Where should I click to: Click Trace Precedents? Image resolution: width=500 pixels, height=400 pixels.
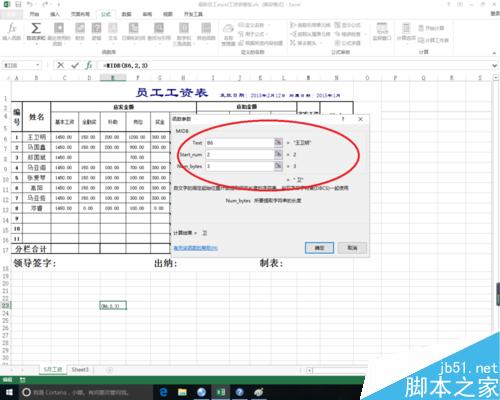310,25
